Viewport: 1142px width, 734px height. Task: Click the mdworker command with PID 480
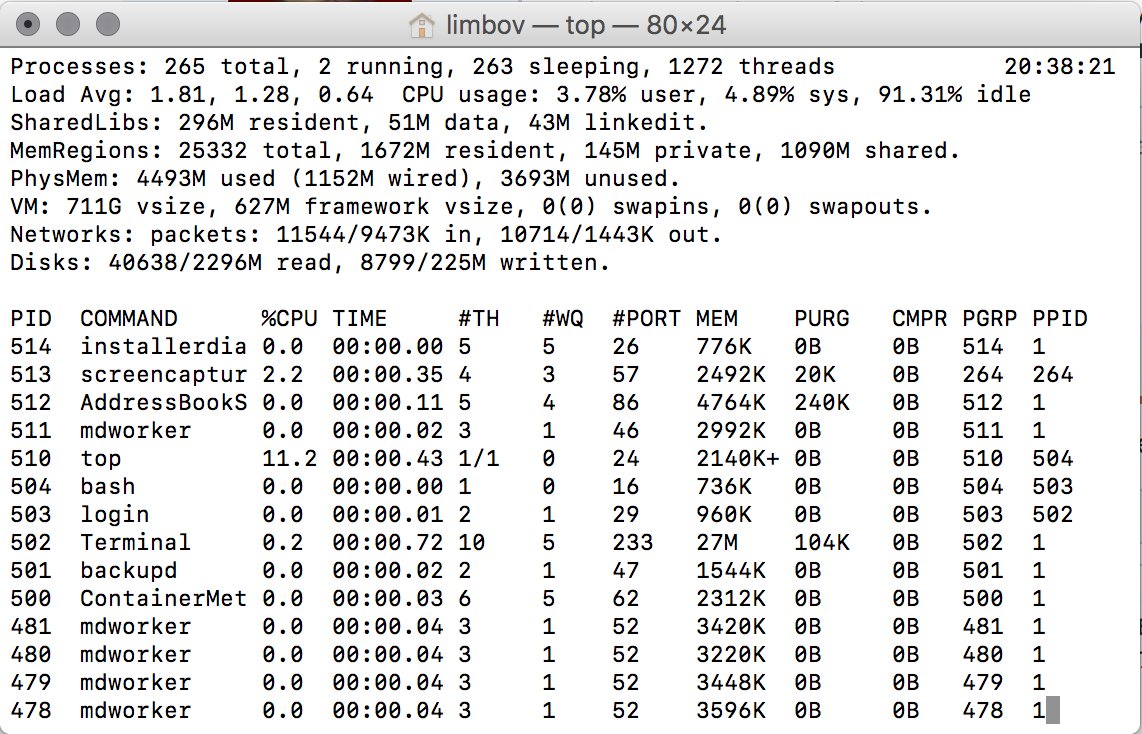tap(135, 655)
